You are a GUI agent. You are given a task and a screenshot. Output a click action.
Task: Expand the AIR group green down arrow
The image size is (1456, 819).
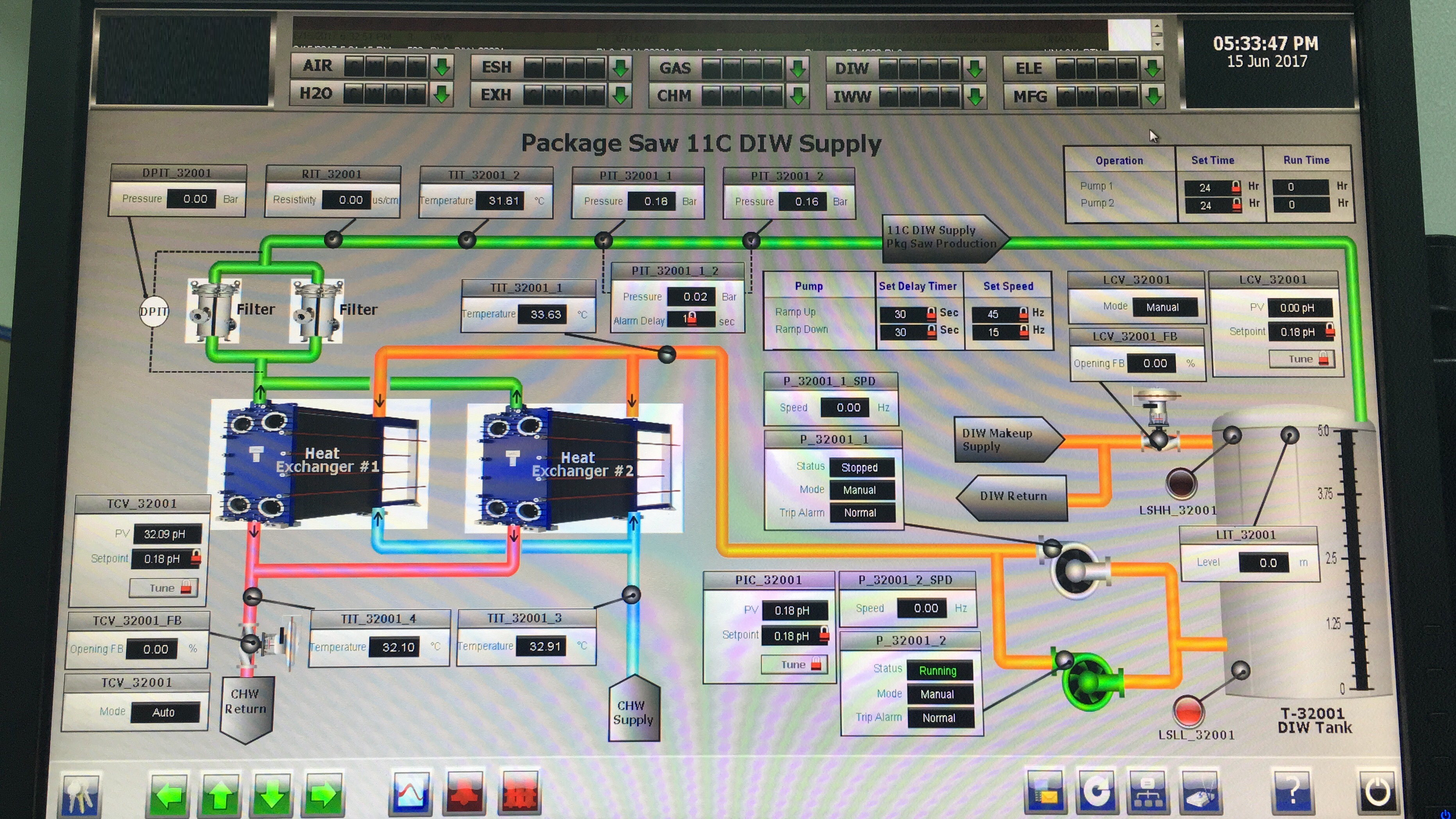pos(442,67)
